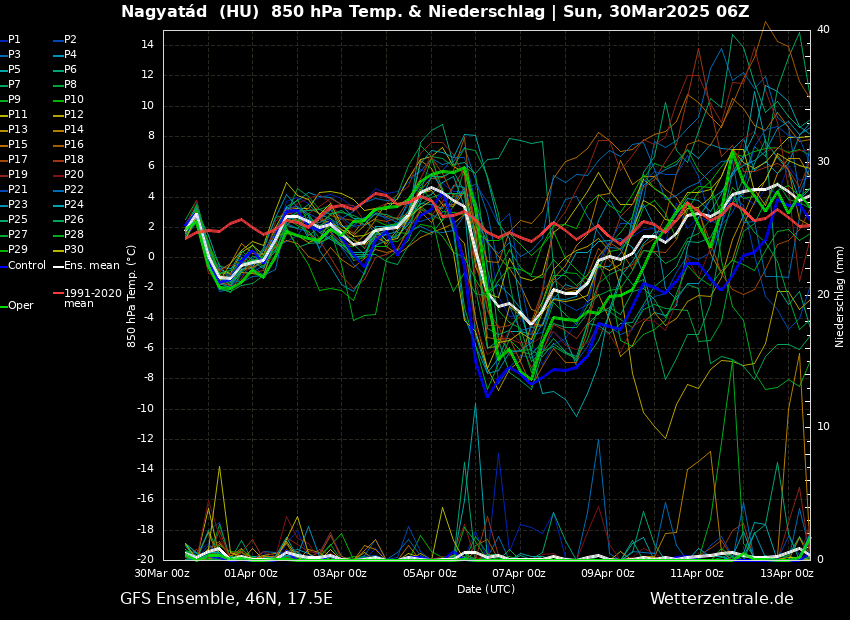Click the 30Mar 00z date tick
This screenshot has height=620, width=850.
click(163, 574)
